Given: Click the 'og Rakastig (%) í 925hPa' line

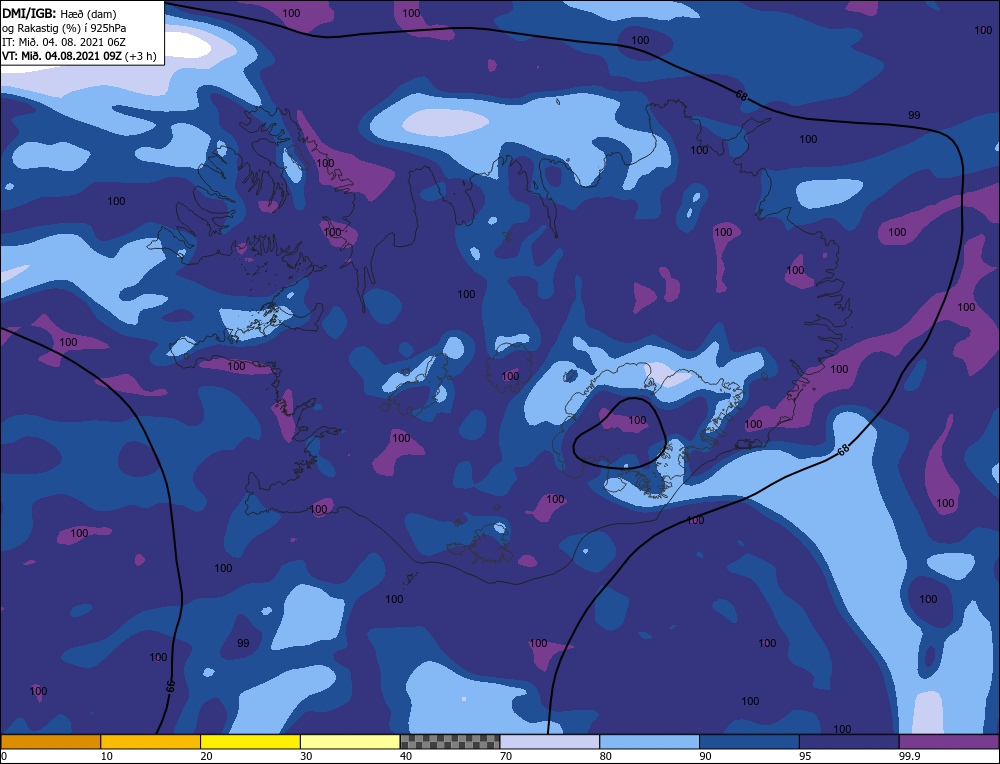Looking at the screenshot, I should [x=64, y=28].
